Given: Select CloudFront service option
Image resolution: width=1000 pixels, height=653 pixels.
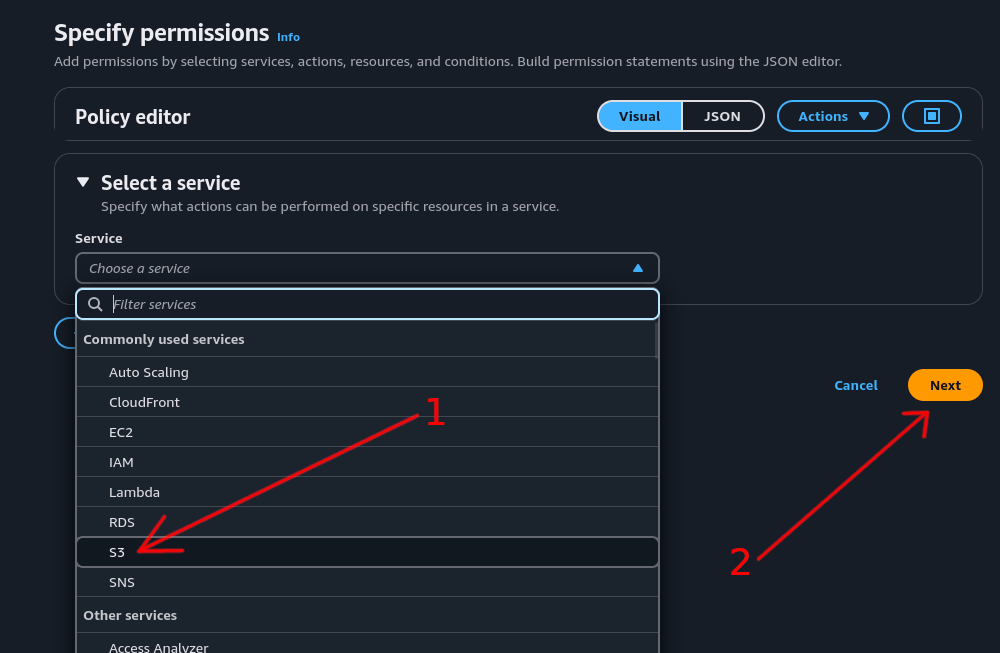Looking at the screenshot, I should pos(144,402).
